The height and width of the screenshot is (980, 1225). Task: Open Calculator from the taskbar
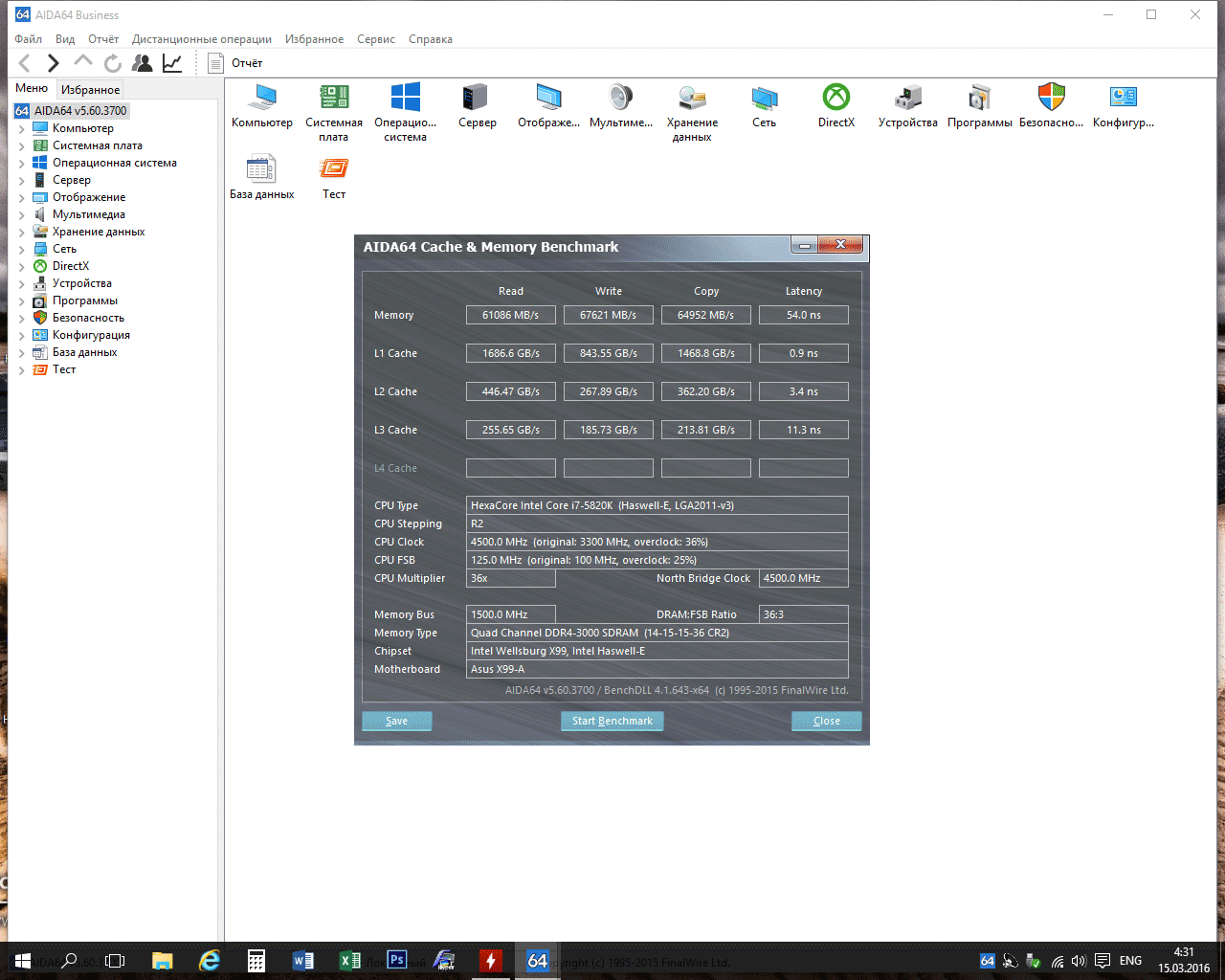256,961
